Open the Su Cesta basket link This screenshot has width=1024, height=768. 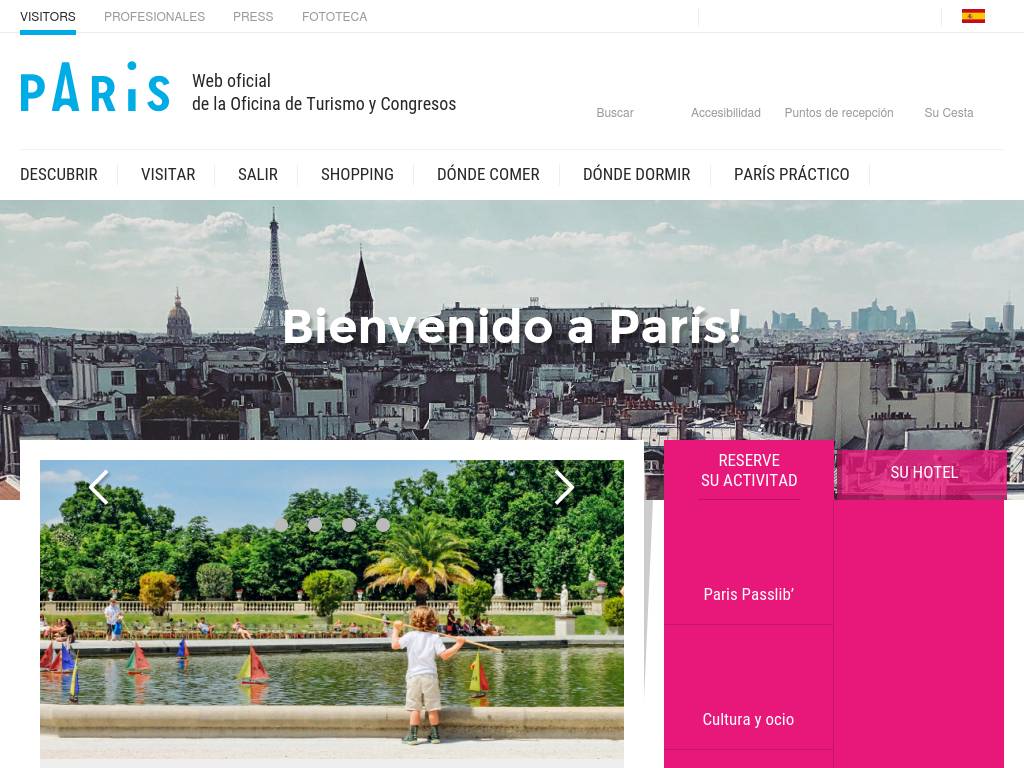[x=948, y=113]
